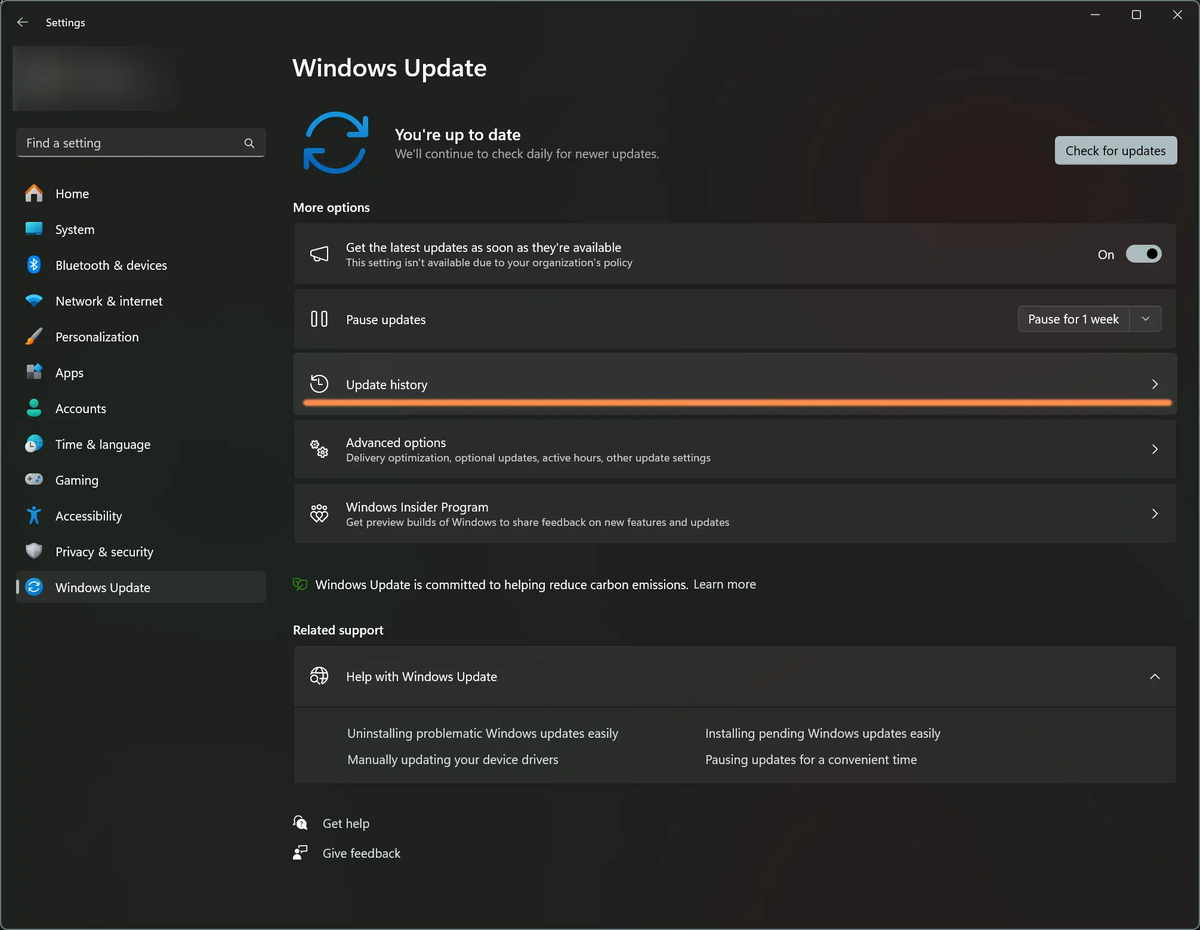Click the green leaf carbon emissions icon

[300, 584]
